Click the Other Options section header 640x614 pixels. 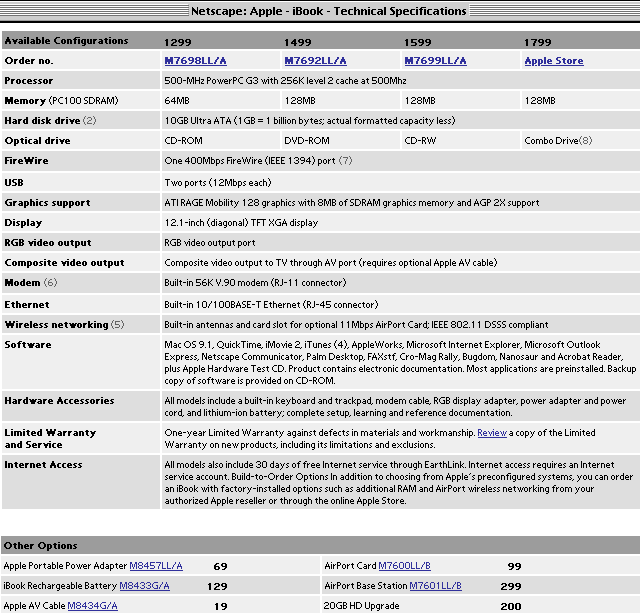tap(40, 546)
